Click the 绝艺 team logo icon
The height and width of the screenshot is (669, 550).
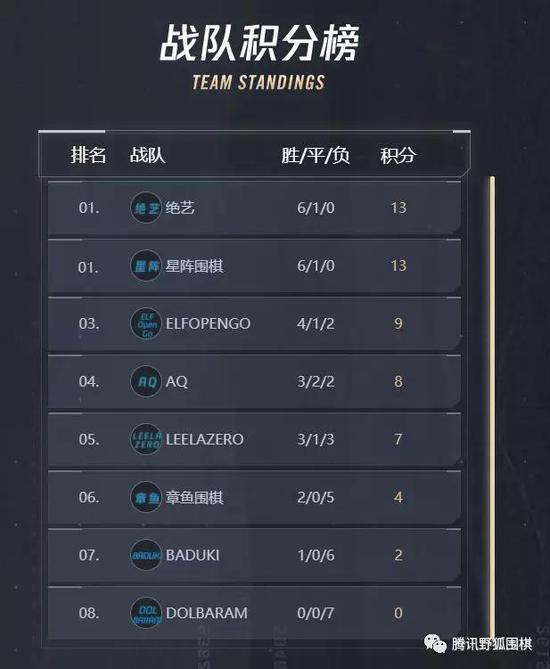coord(146,208)
